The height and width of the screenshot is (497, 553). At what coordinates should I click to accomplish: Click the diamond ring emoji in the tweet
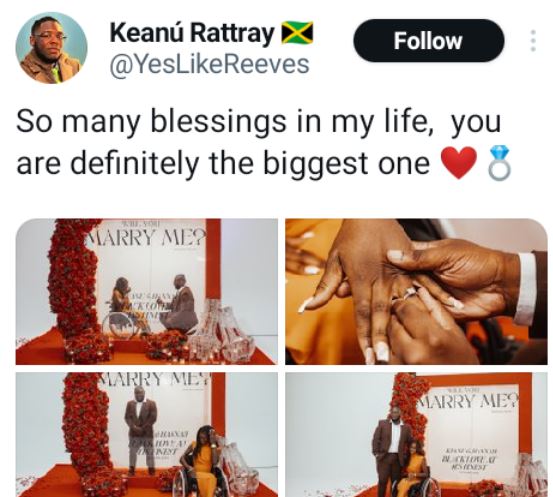tap(499, 163)
